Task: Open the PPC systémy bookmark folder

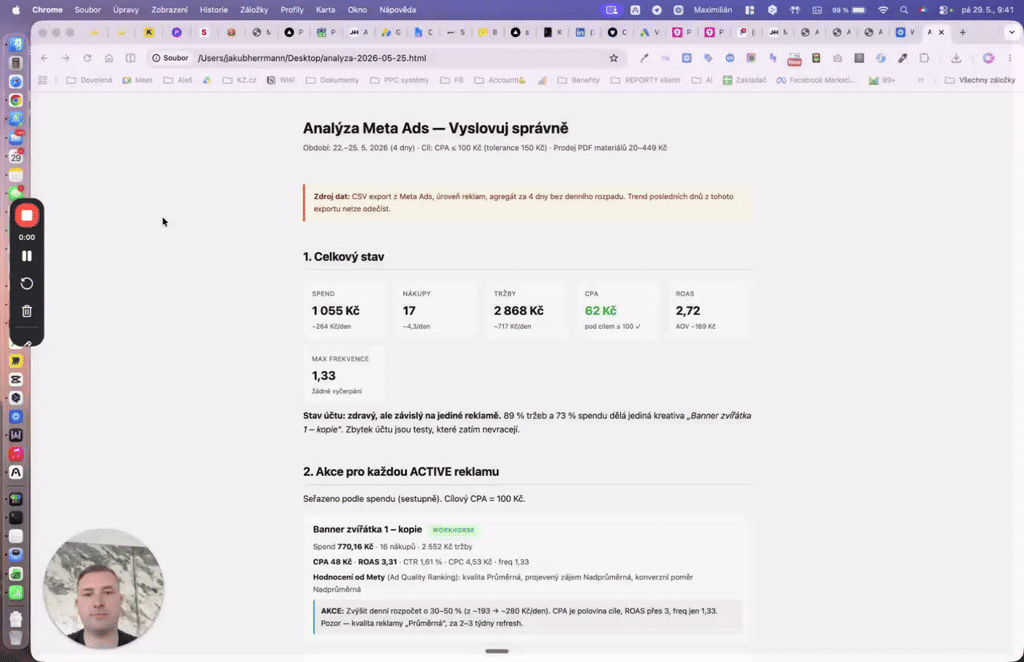Action: [x=399, y=80]
